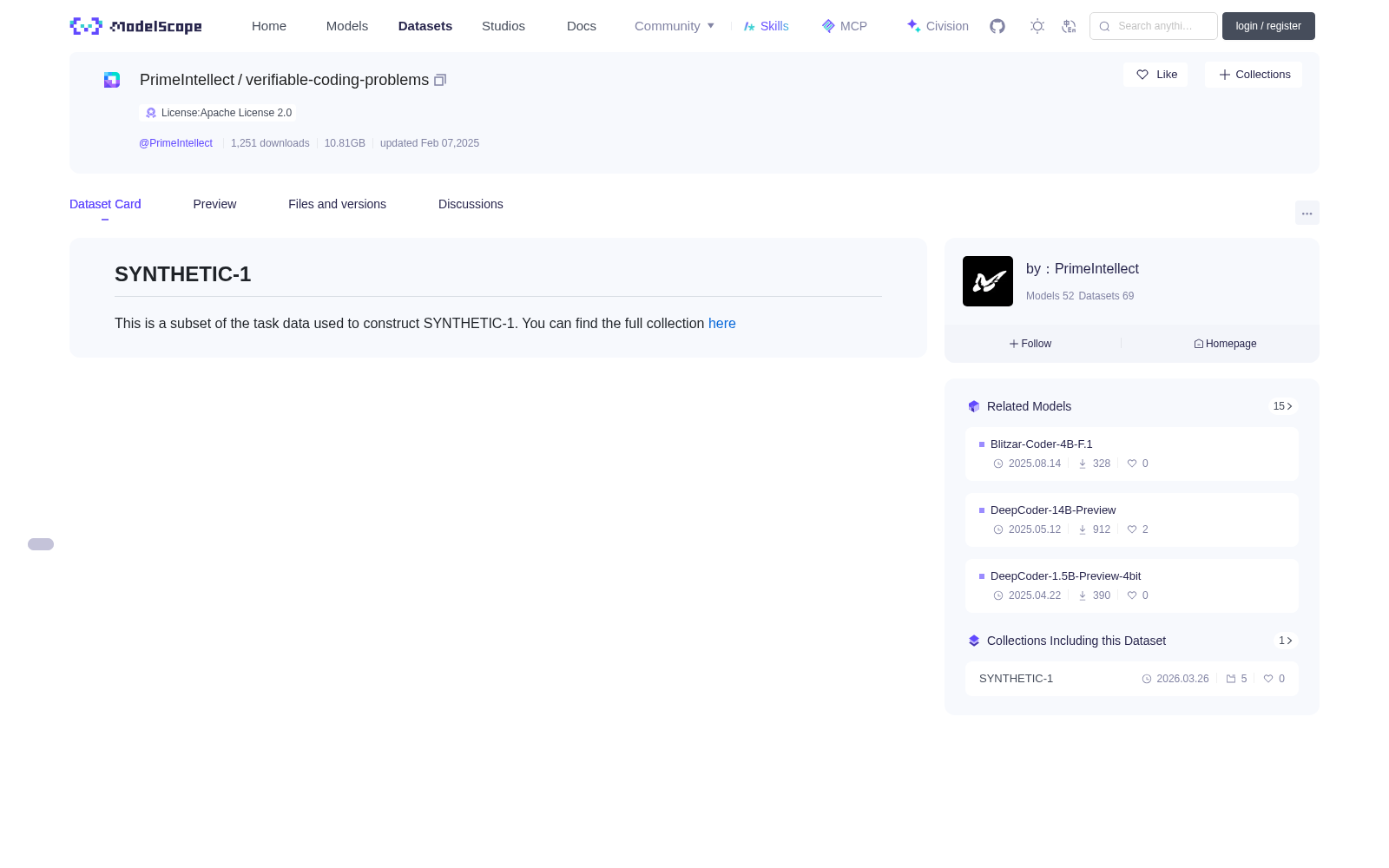Open the Civision navigation item

pyautogui.click(x=938, y=26)
